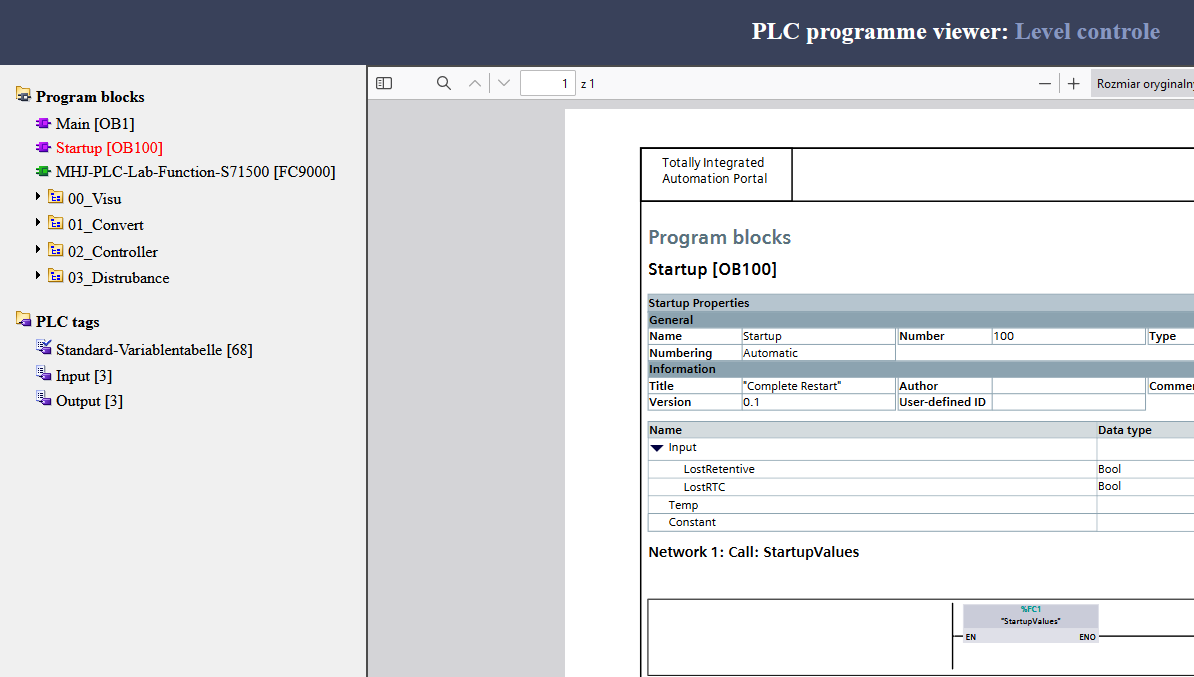Screen dimensions: 1194x677
Task: Click the "Complete Restart" title value
Action: 792,386
